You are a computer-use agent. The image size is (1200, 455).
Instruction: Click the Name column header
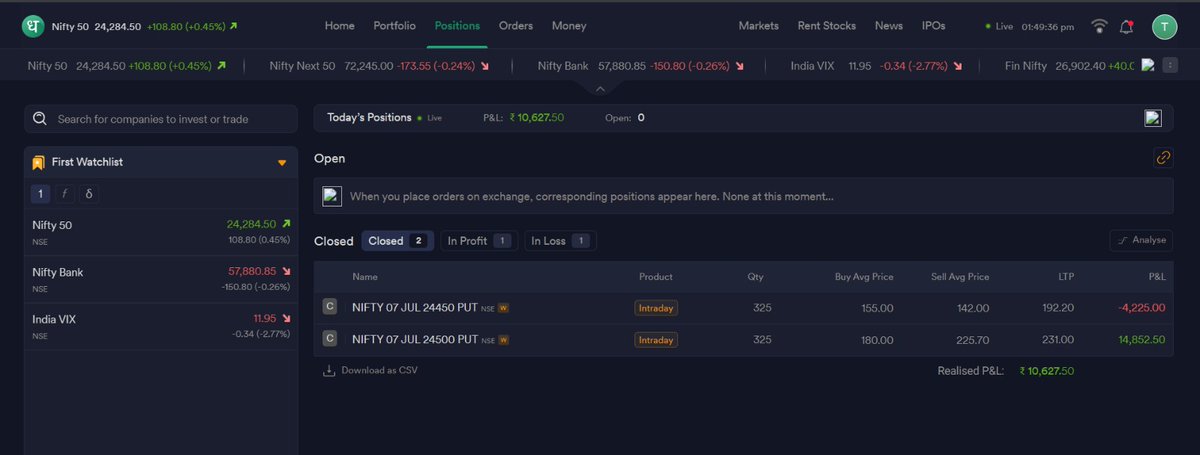pyautogui.click(x=365, y=277)
